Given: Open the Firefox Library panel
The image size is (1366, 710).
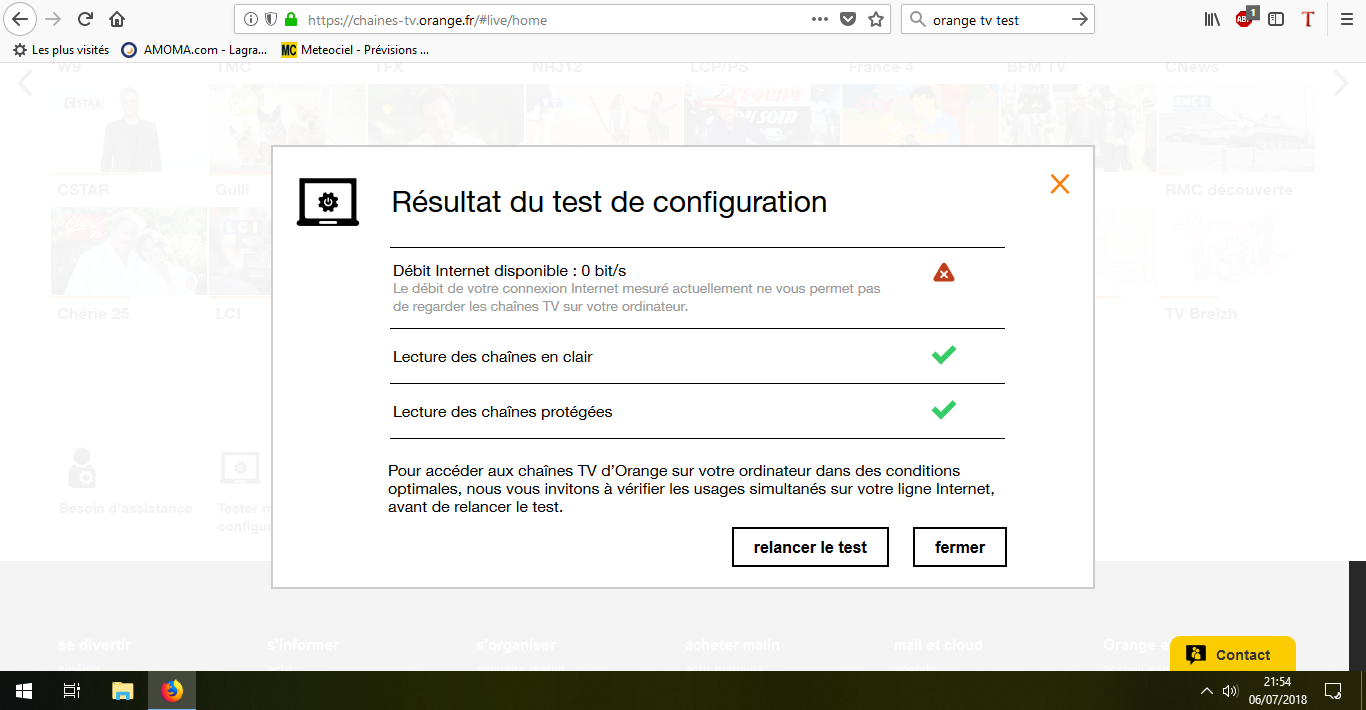Looking at the screenshot, I should 1211,18.
